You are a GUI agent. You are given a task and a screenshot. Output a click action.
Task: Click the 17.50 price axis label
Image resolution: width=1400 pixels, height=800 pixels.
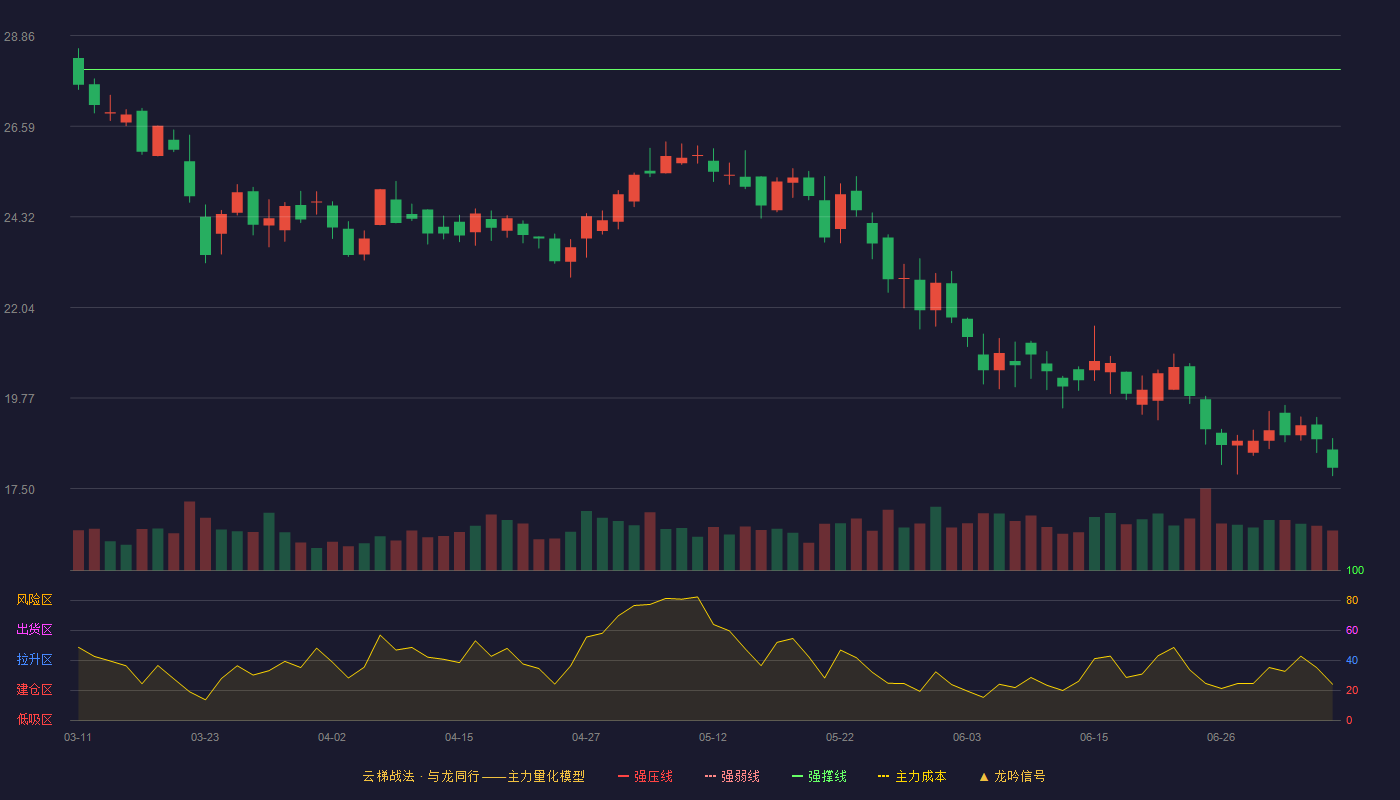[x=19, y=489]
